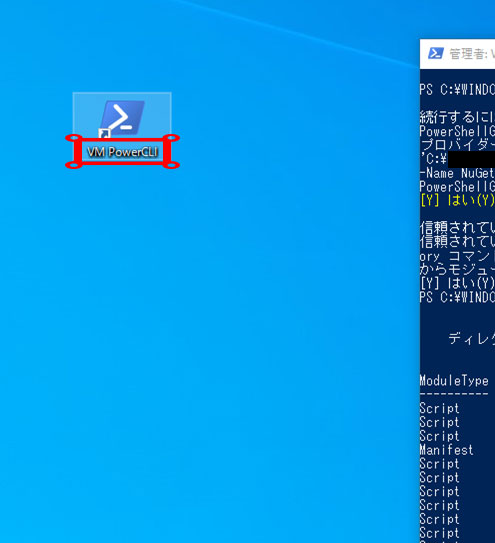Select the VM PowerCLI desktop shortcut icon
Screen dimensions: 495x543
tap(122, 118)
